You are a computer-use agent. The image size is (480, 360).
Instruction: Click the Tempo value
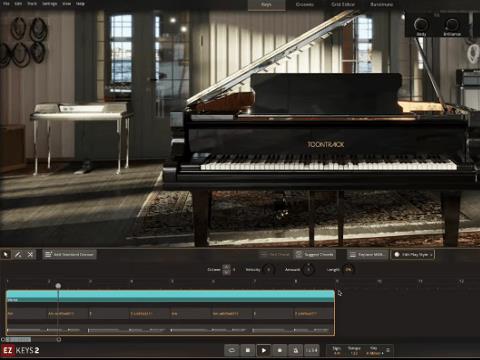[354, 353]
